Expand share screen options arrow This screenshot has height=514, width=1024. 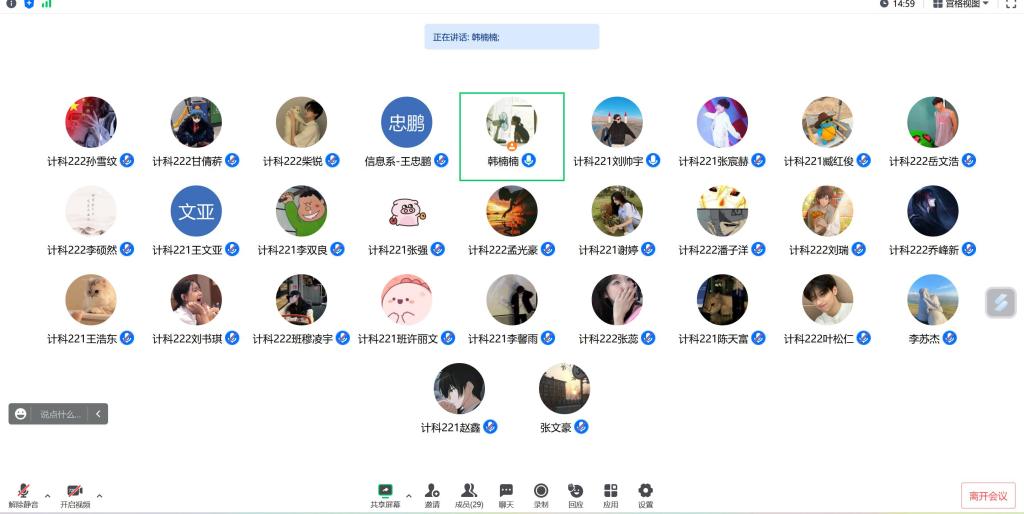coord(409,496)
